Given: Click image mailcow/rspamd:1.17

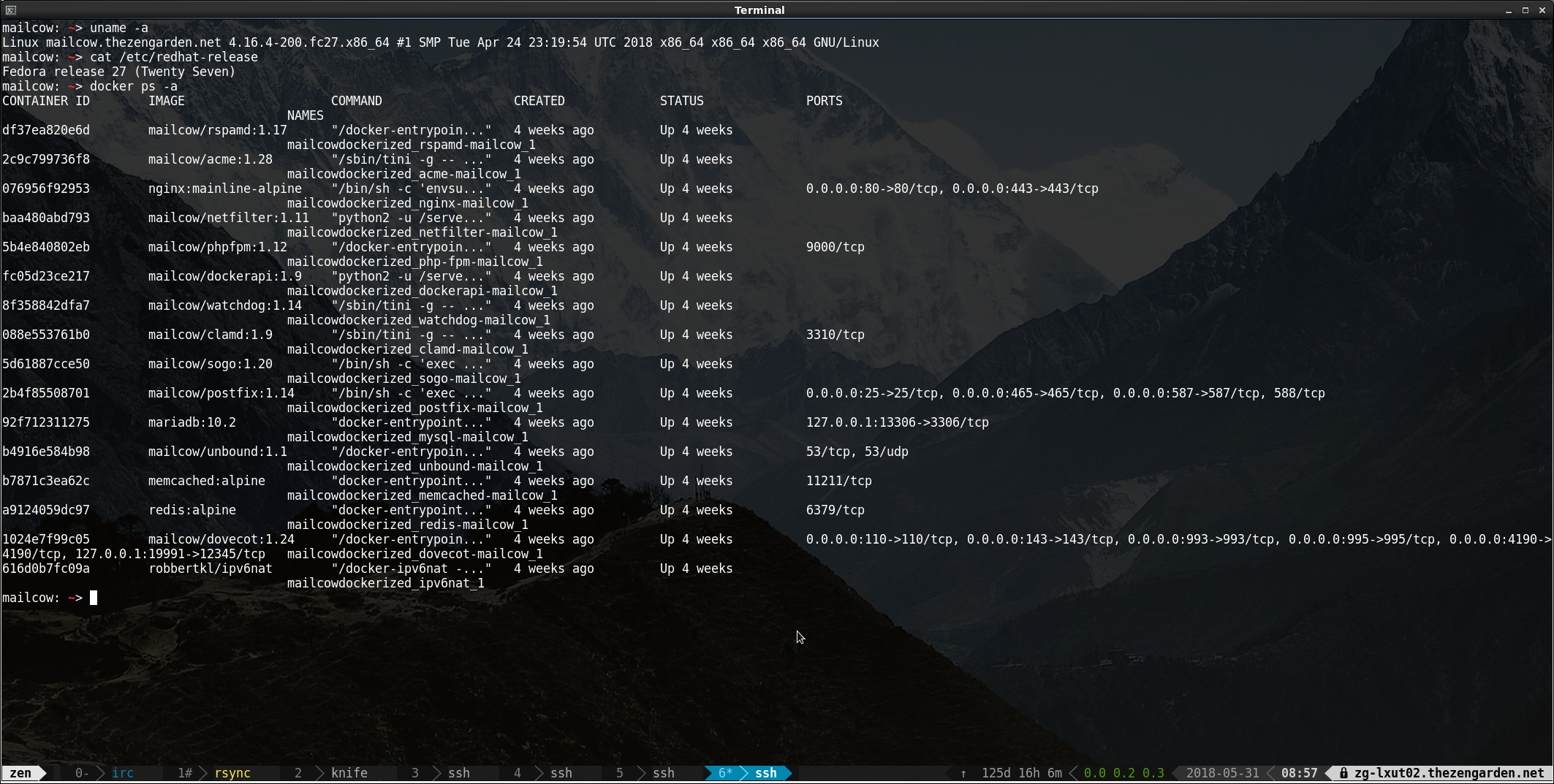Looking at the screenshot, I should tap(218, 130).
